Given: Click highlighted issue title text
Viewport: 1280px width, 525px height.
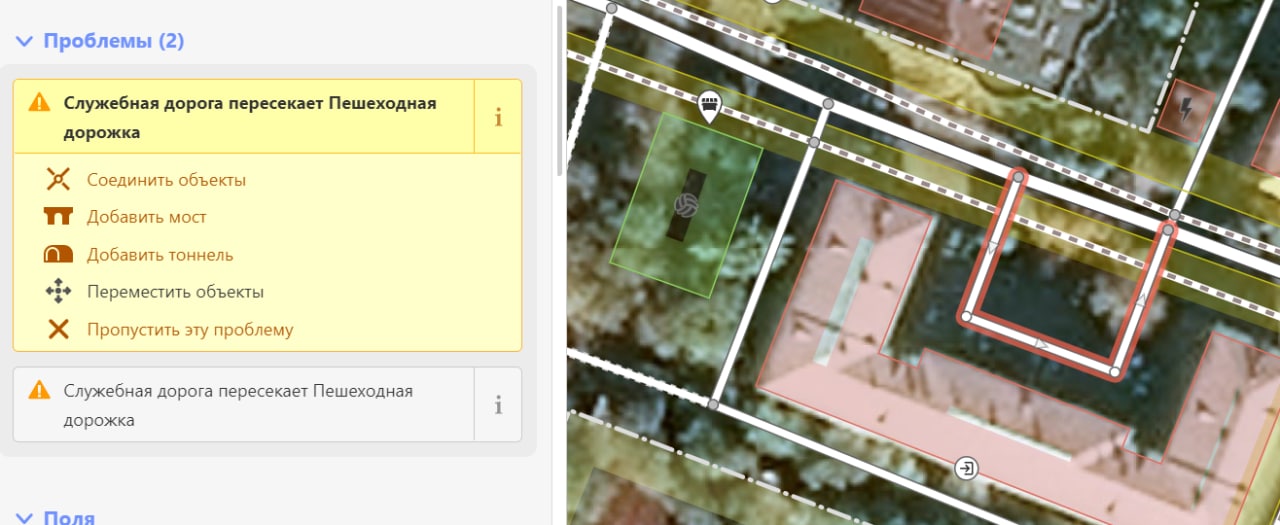Looking at the screenshot, I should (x=250, y=117).
